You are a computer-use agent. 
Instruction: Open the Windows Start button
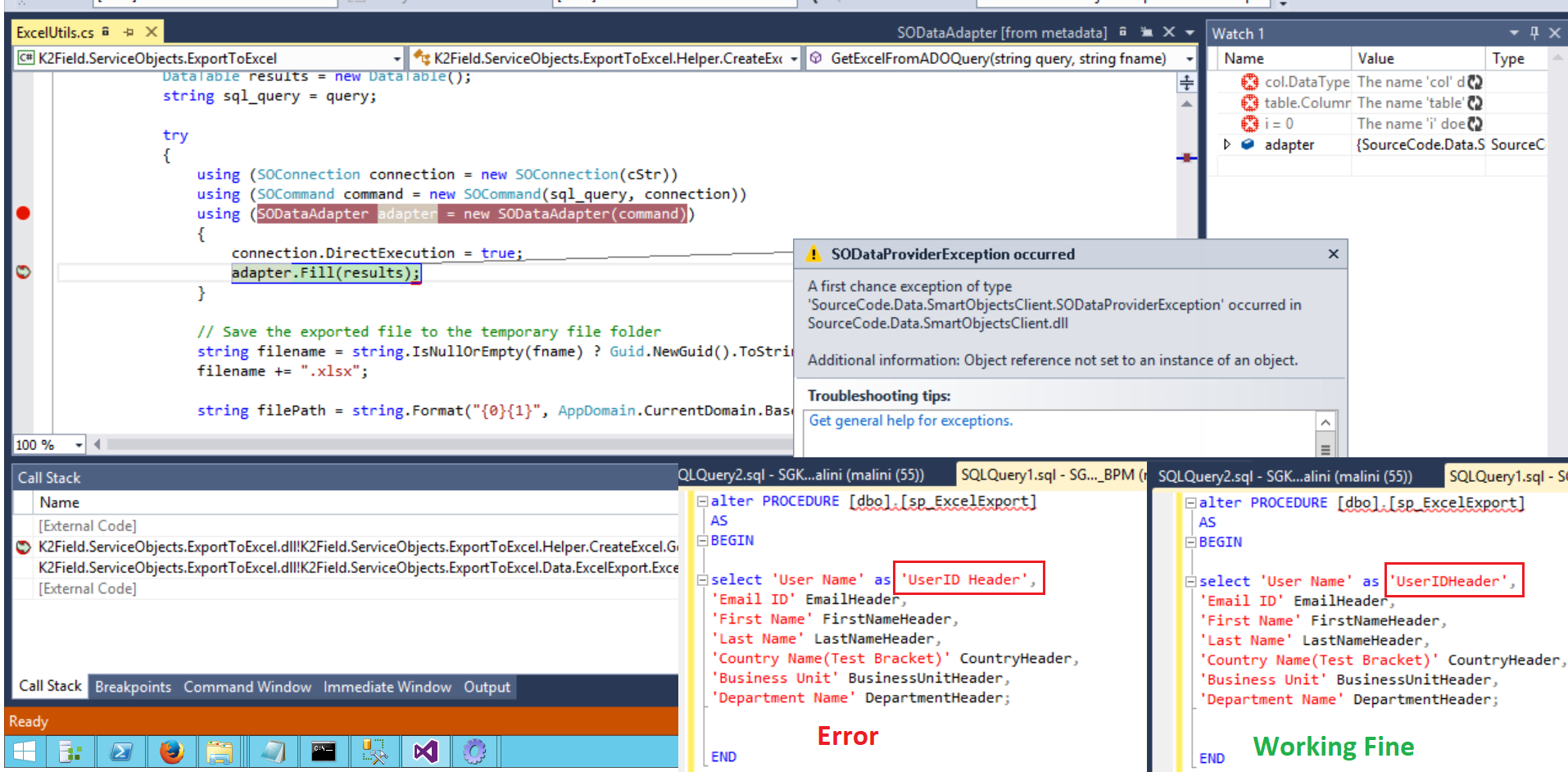(x=25, y=751)
